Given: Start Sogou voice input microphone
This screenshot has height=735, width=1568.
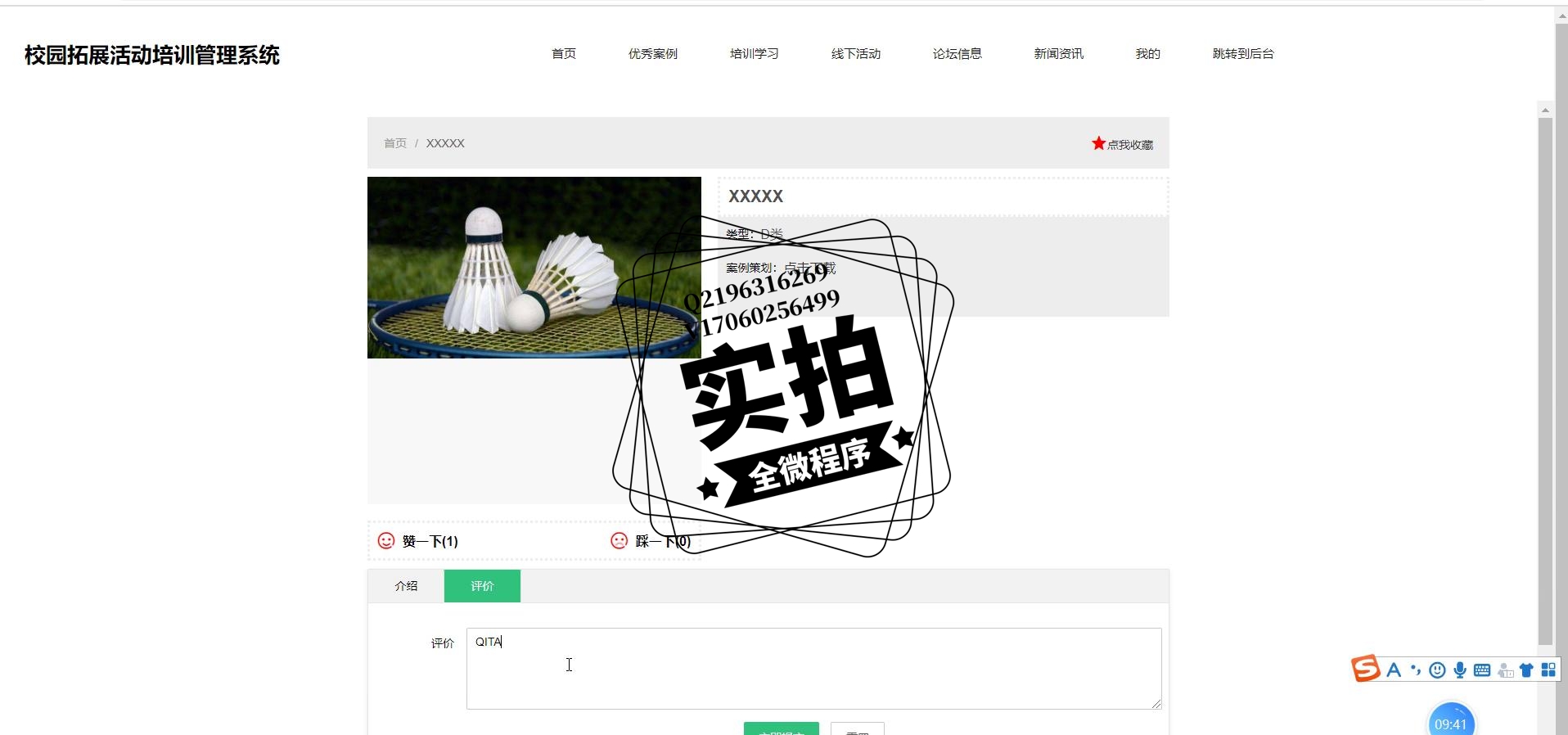Looking at the screenshot, I should click(x=1460, y=670).
